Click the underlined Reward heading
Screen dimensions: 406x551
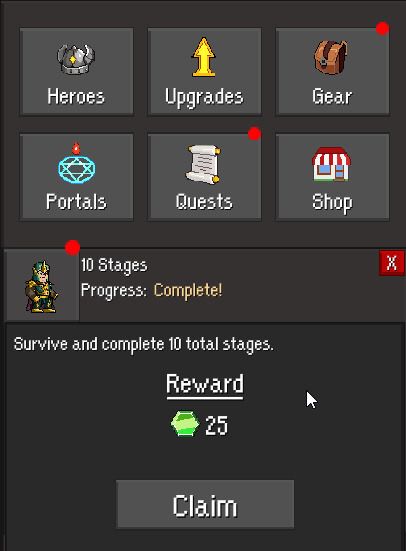205,385
